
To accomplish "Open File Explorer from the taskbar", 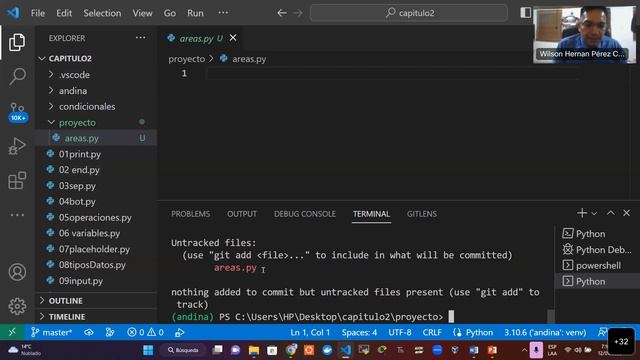I will [x=254, y=350].
